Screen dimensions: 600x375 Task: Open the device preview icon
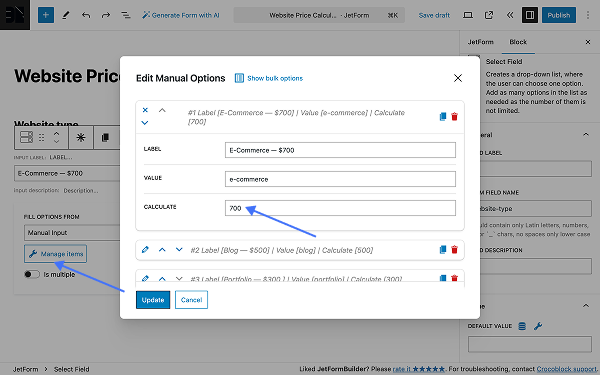click(468, 15)
